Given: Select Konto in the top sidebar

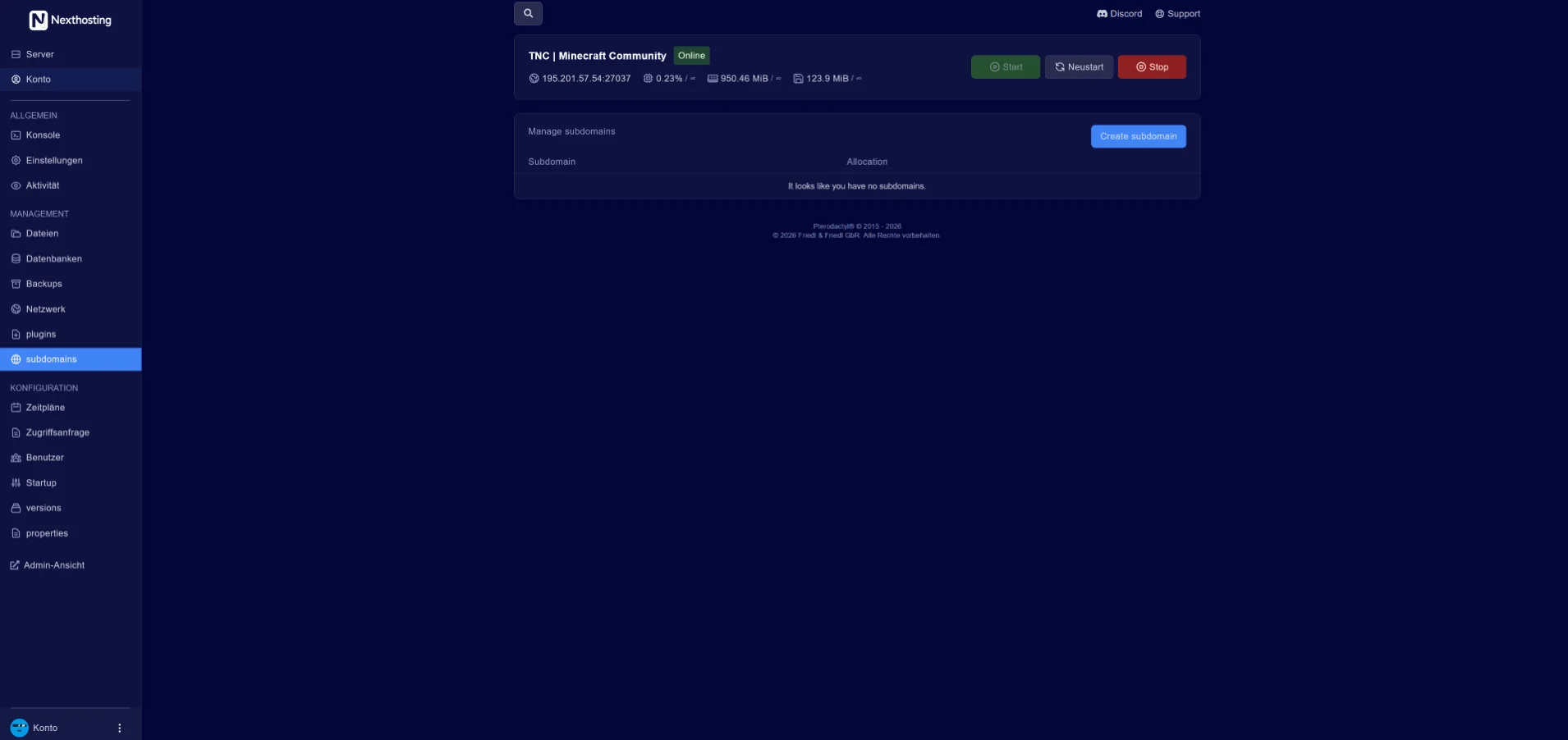Looking at the screenshot, I should [71, 80].
